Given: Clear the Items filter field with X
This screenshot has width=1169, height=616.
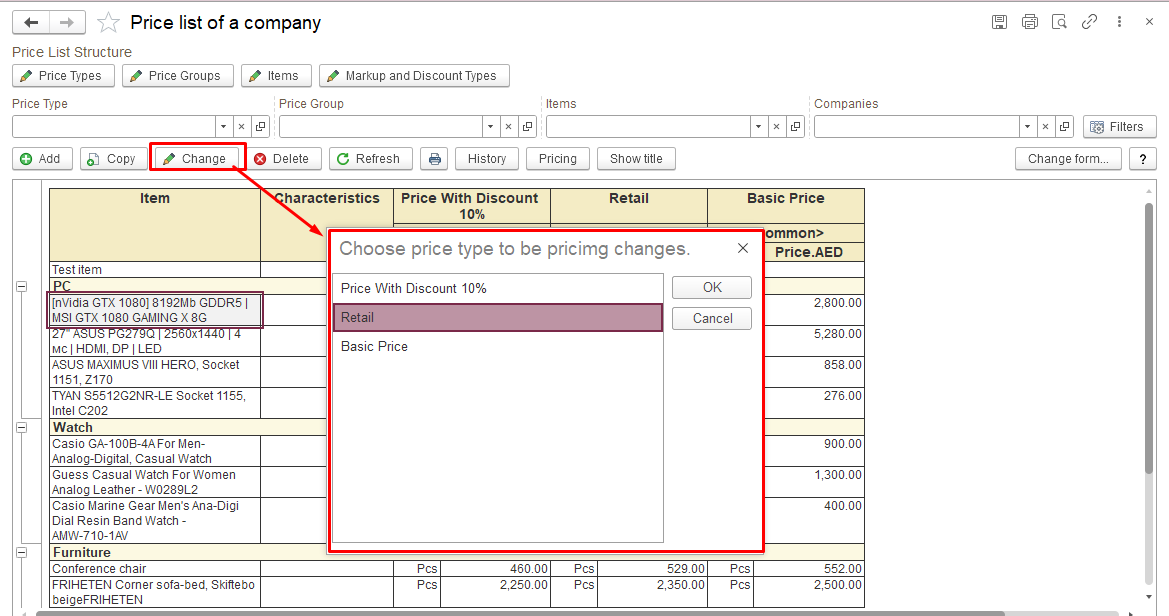Looking at the screenshot, I should [776, 127].
